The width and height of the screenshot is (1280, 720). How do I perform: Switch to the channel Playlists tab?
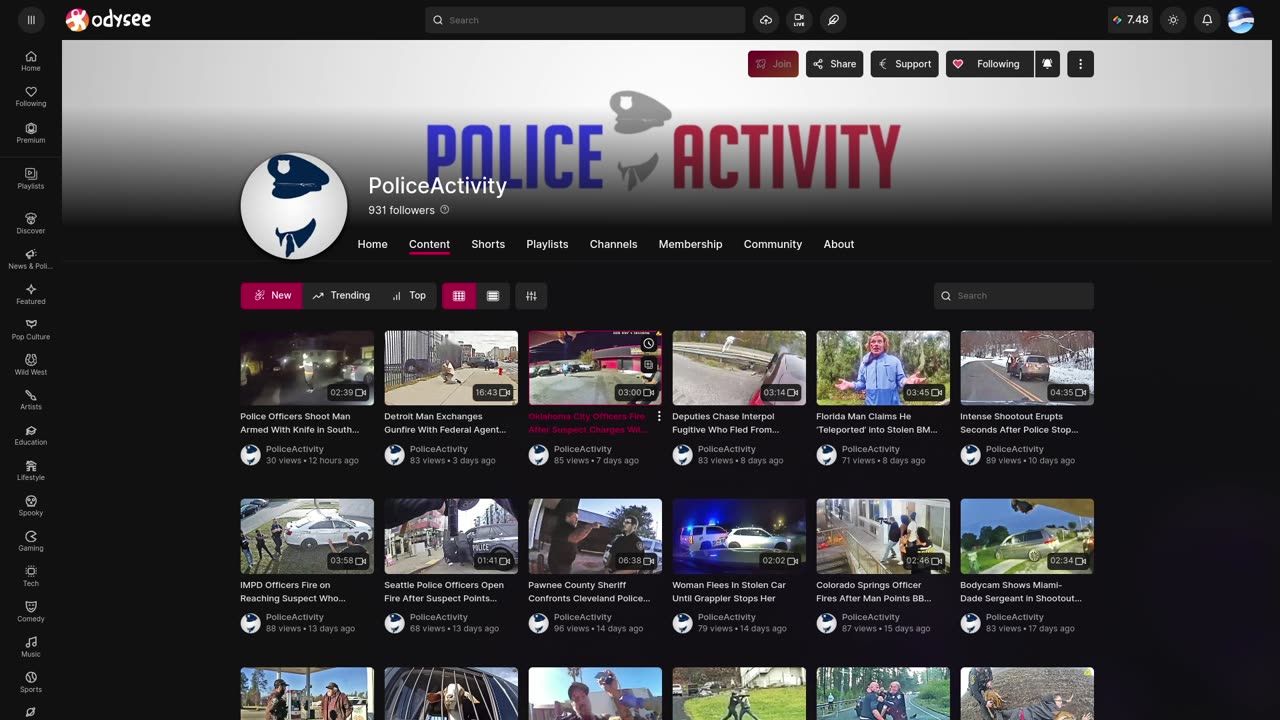pyautogui.click(x=547, y=244)
